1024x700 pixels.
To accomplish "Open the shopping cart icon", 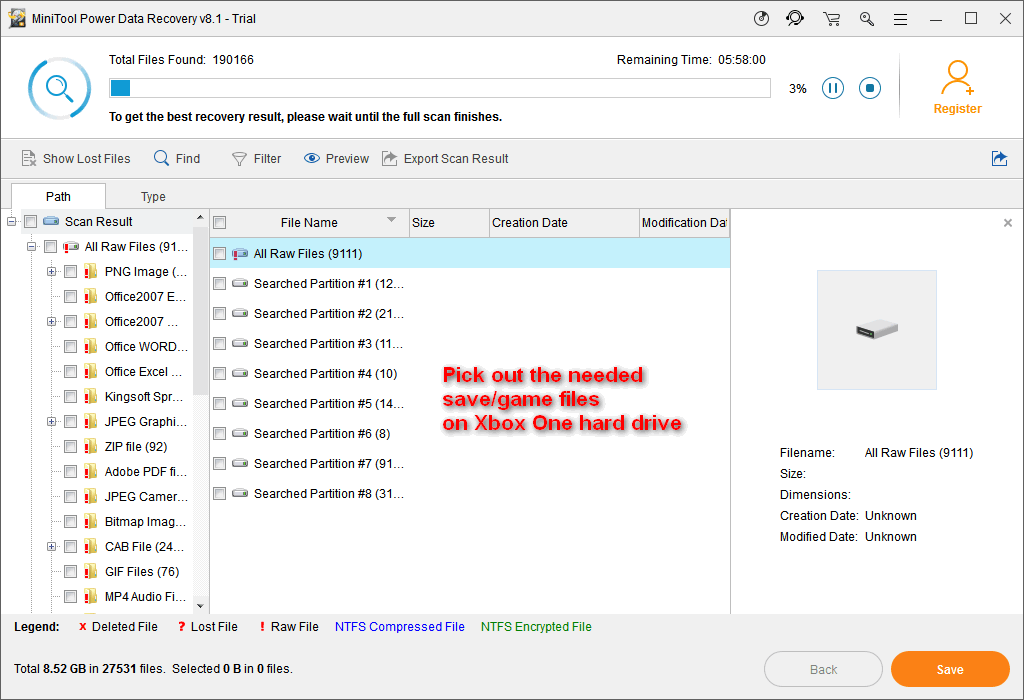I will point(831,19).
